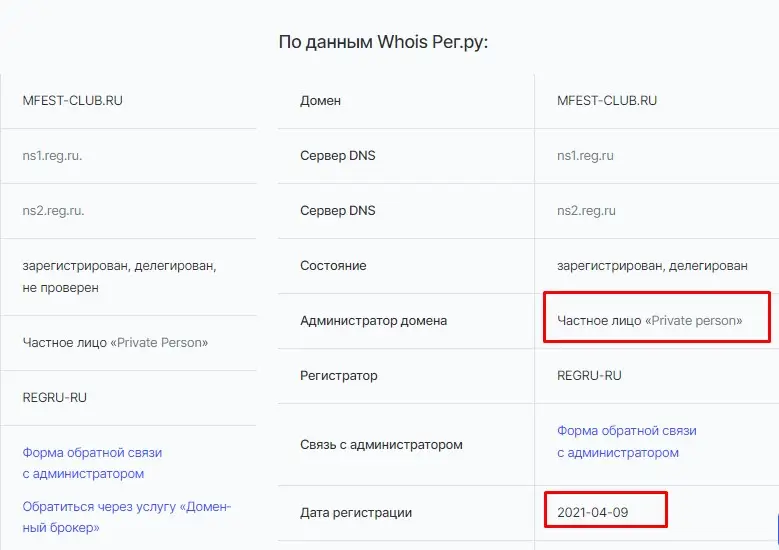Select the 'Состояние' row label
Viewport: 779px width, 550px height.
tap(333, 266)
